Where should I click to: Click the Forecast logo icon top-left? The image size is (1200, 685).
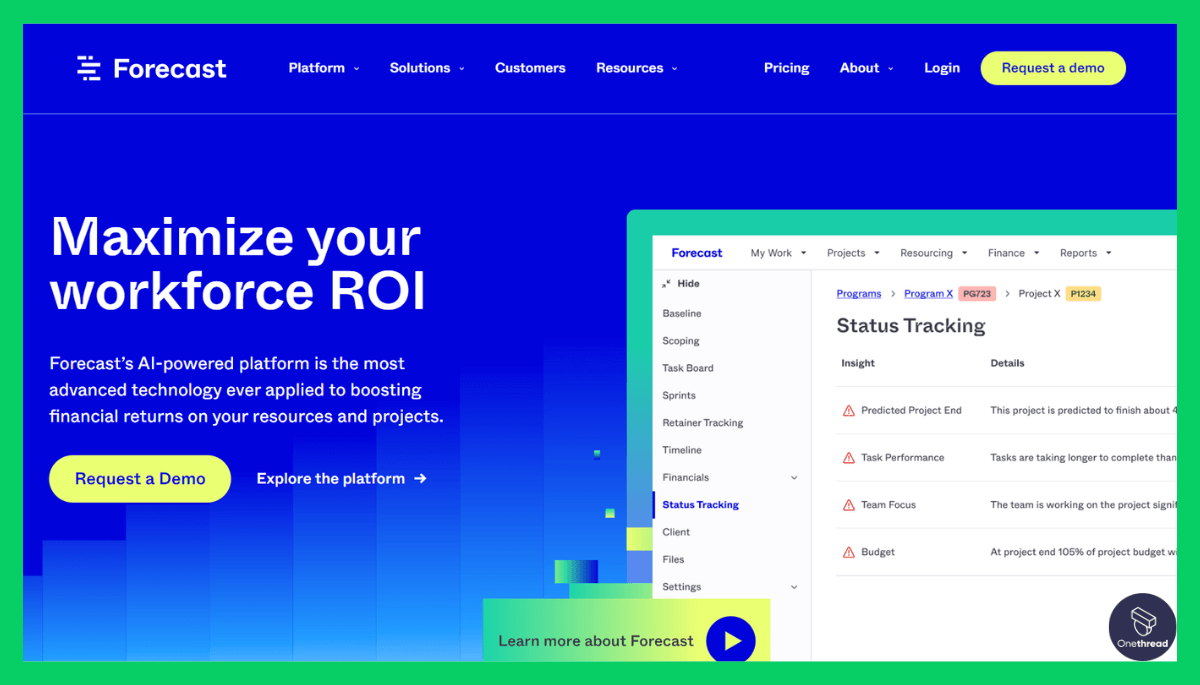click(x=88, y=68)
